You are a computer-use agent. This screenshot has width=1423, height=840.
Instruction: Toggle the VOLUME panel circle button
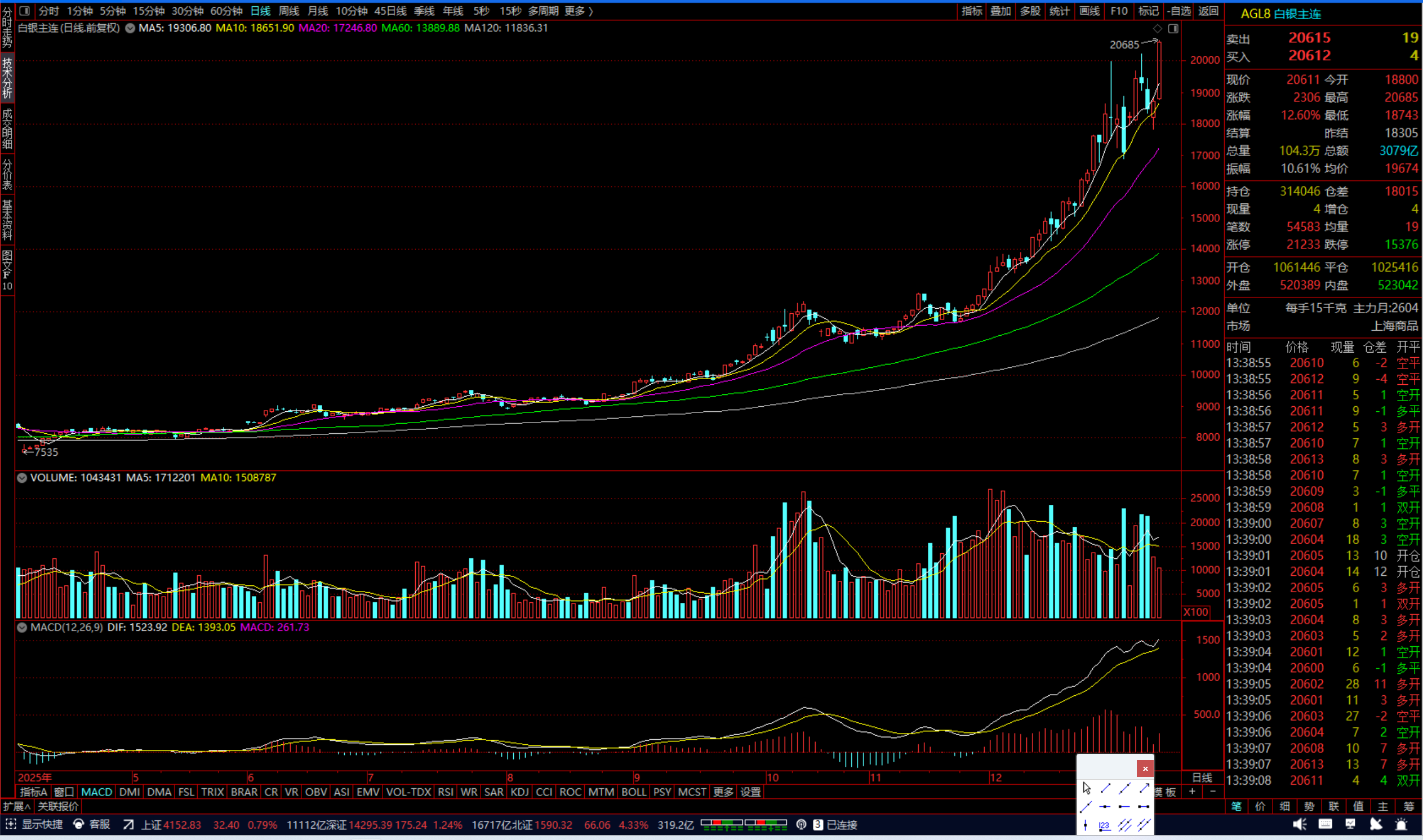(22, 478)
